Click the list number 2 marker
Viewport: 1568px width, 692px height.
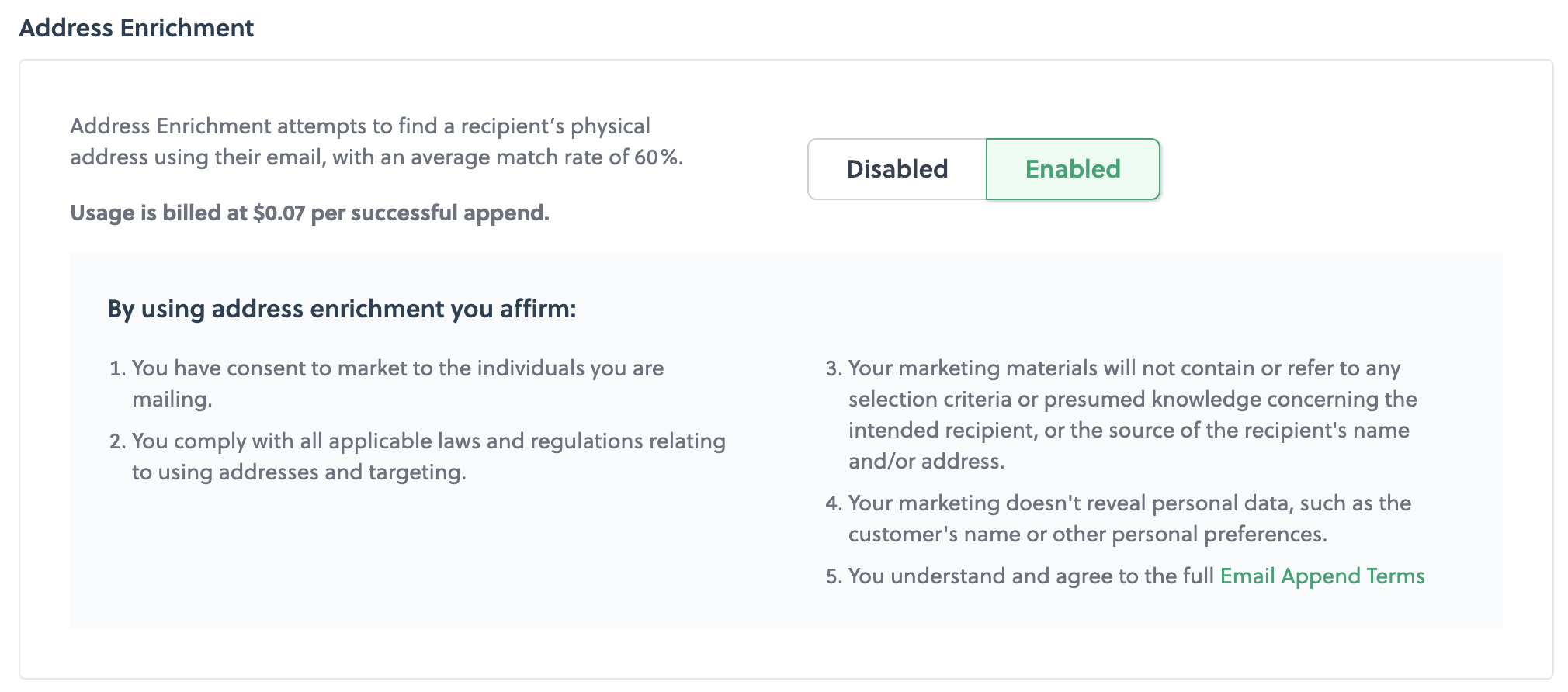117,441
